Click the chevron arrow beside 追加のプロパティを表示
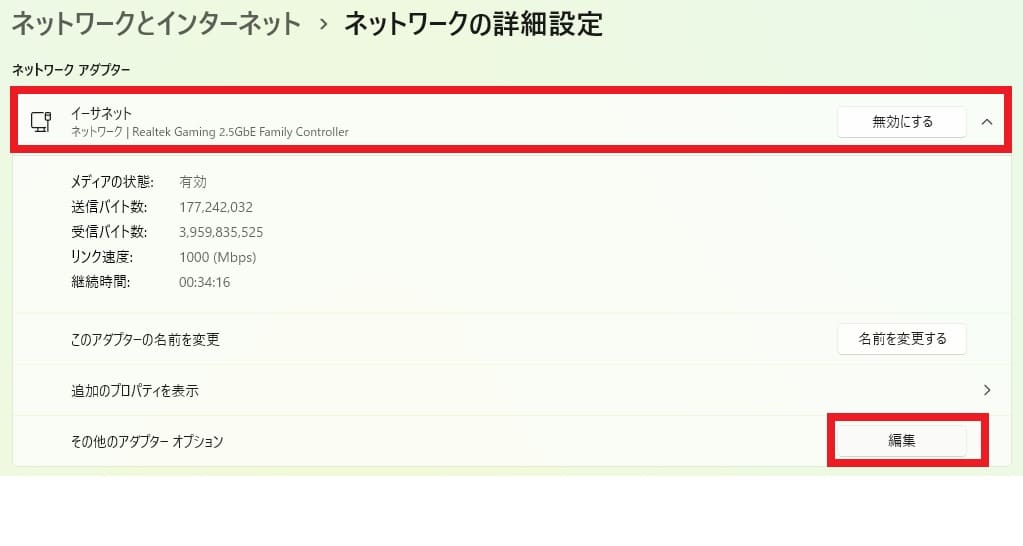The image size is (1023, 546). [x=986, y=390]
